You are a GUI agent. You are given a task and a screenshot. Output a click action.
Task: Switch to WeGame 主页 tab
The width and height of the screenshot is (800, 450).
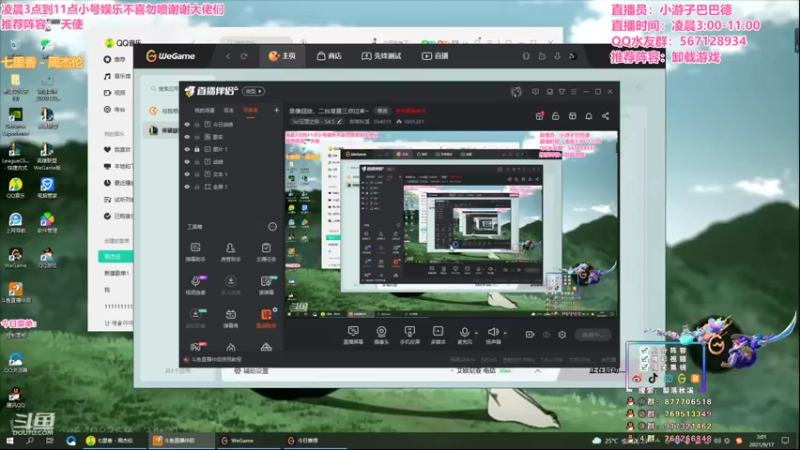click(283, 56)
